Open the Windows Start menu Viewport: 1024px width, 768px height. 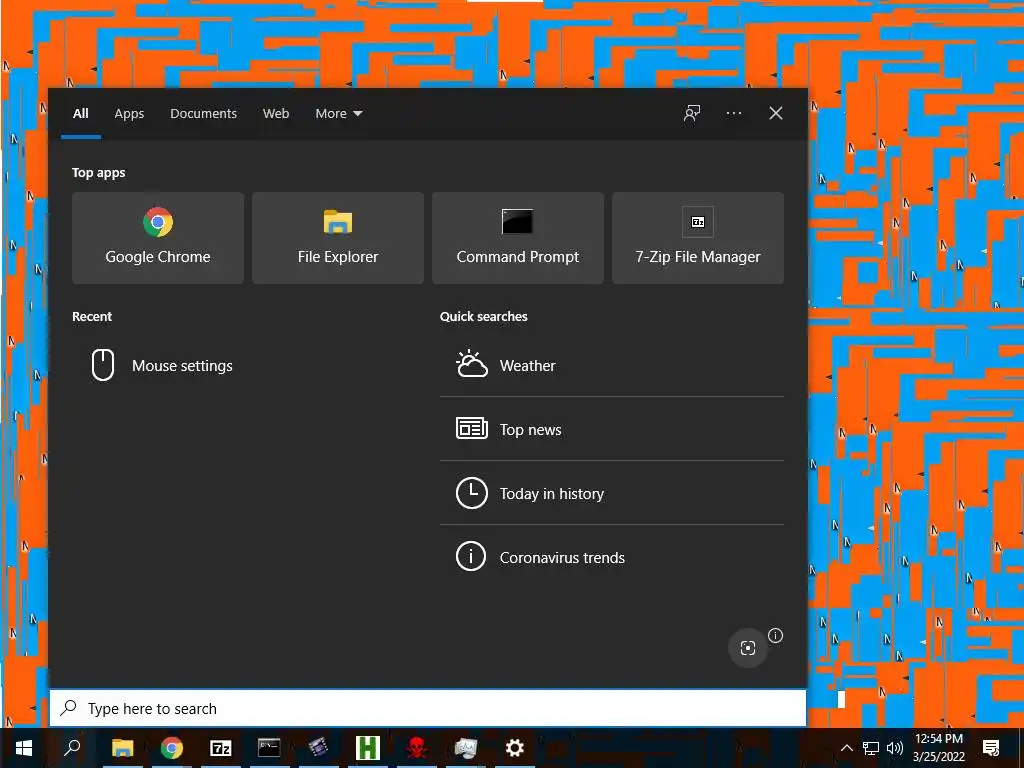[24, 748]
